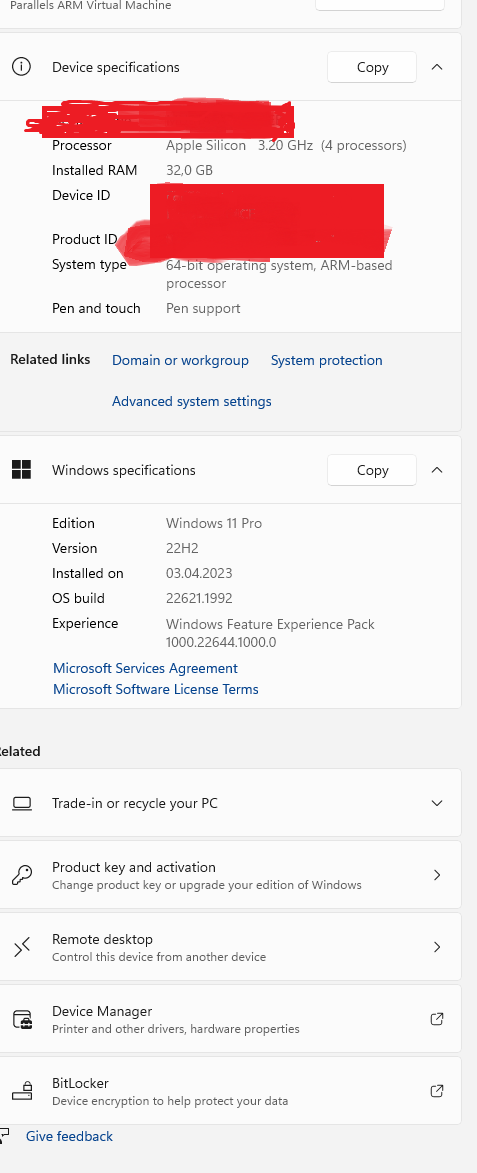The width and height of the screenshot is (477, 1173).
Task: Open Domain or workgroup link
Action: (180, 361)
